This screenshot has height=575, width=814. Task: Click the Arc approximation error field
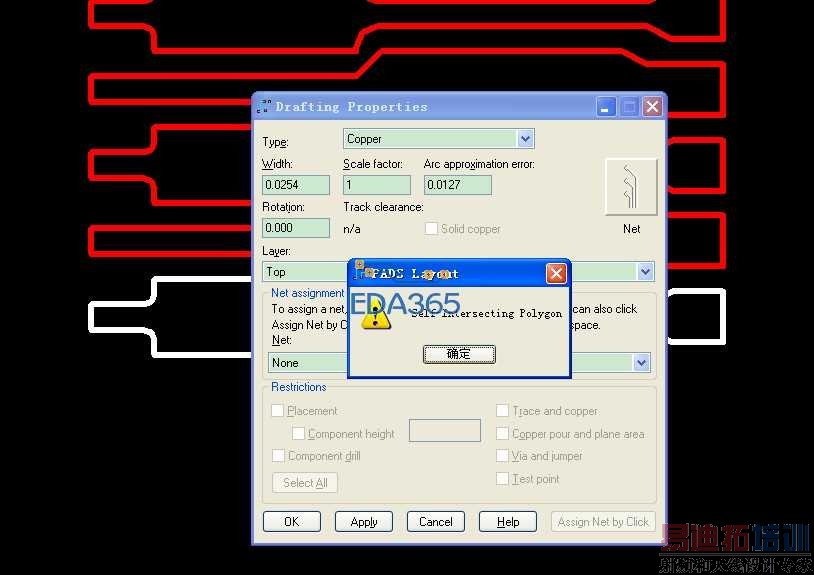[458, 185]
